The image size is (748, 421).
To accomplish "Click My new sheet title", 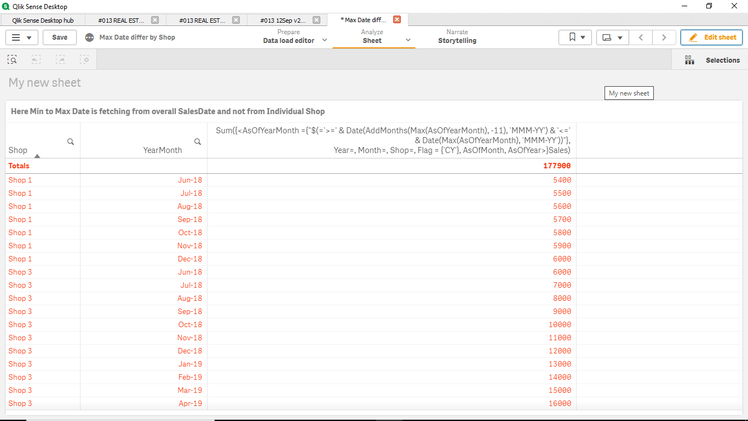I will point(44,82).
